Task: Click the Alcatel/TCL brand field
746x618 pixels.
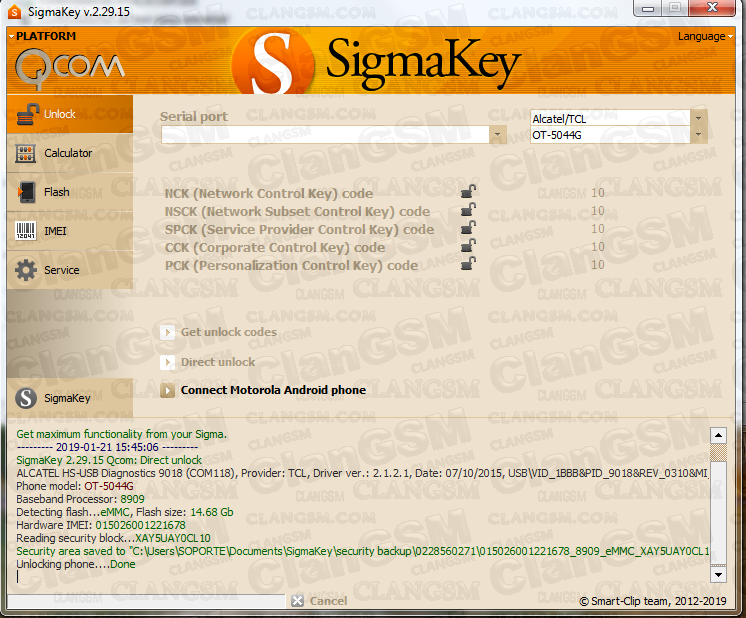Action: pyautogui.click(x=610, y=118)
